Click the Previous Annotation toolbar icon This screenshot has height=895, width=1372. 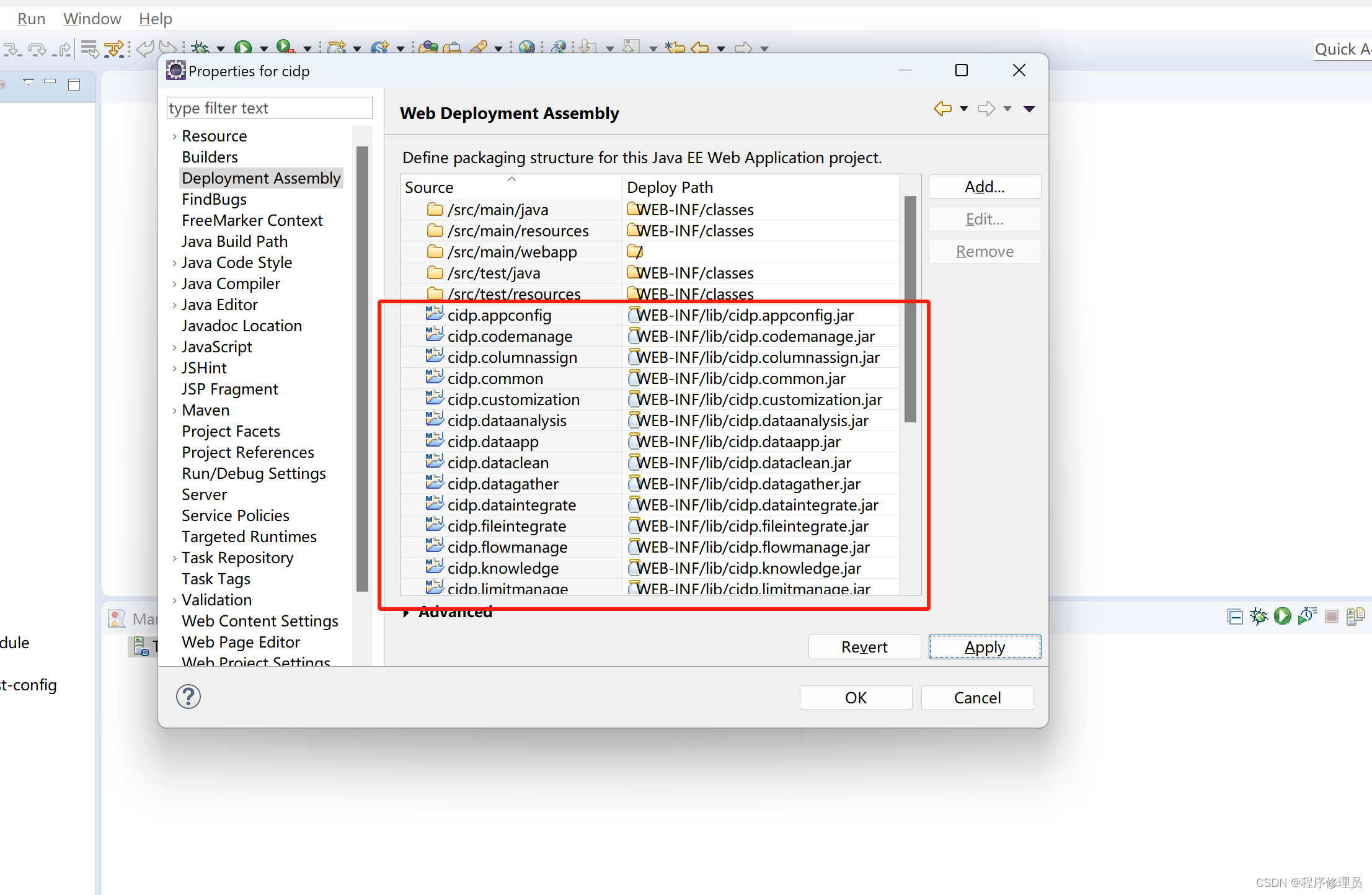click(x=631, y=48)
